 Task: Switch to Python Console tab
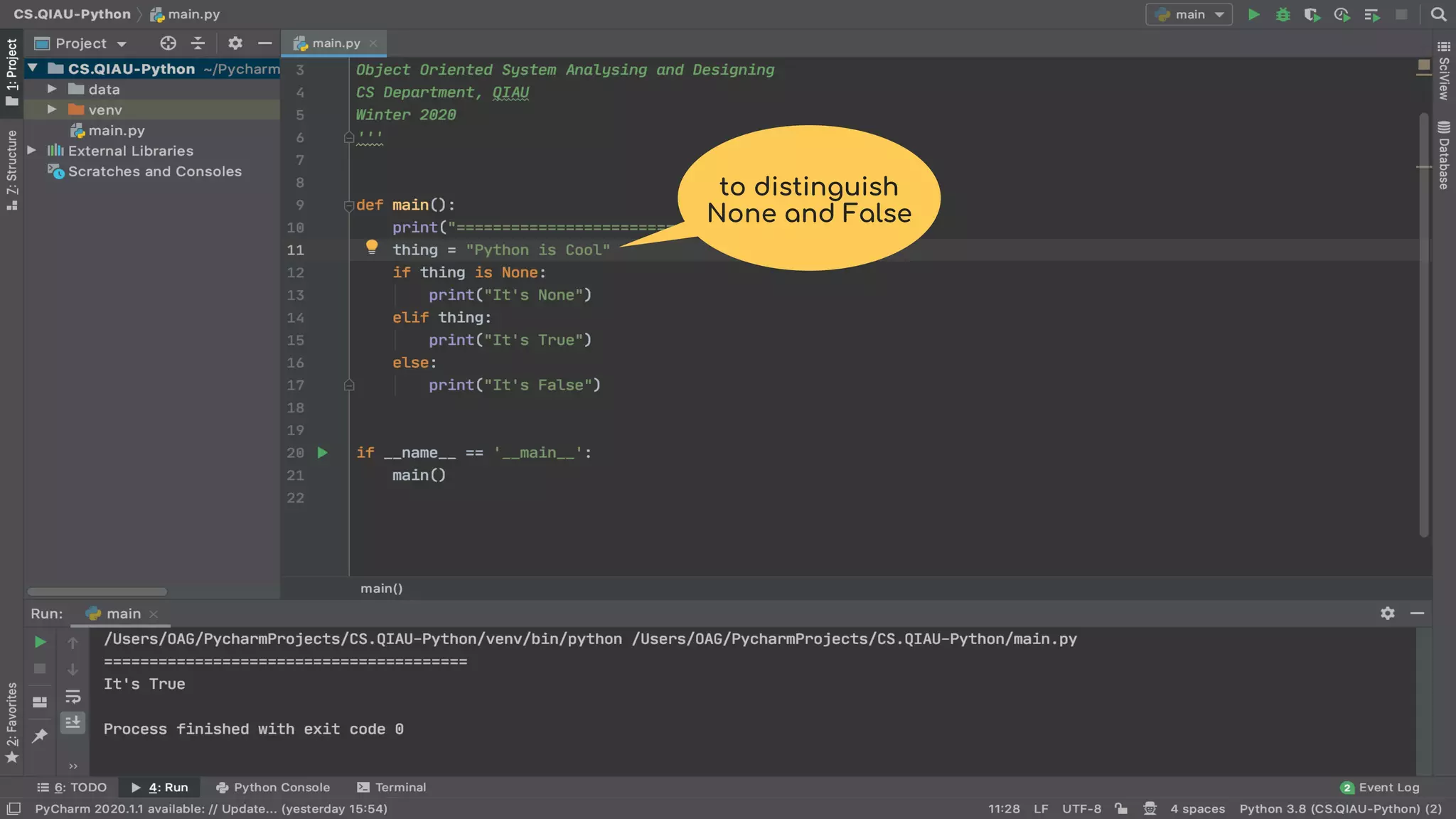tap(273, 787)
